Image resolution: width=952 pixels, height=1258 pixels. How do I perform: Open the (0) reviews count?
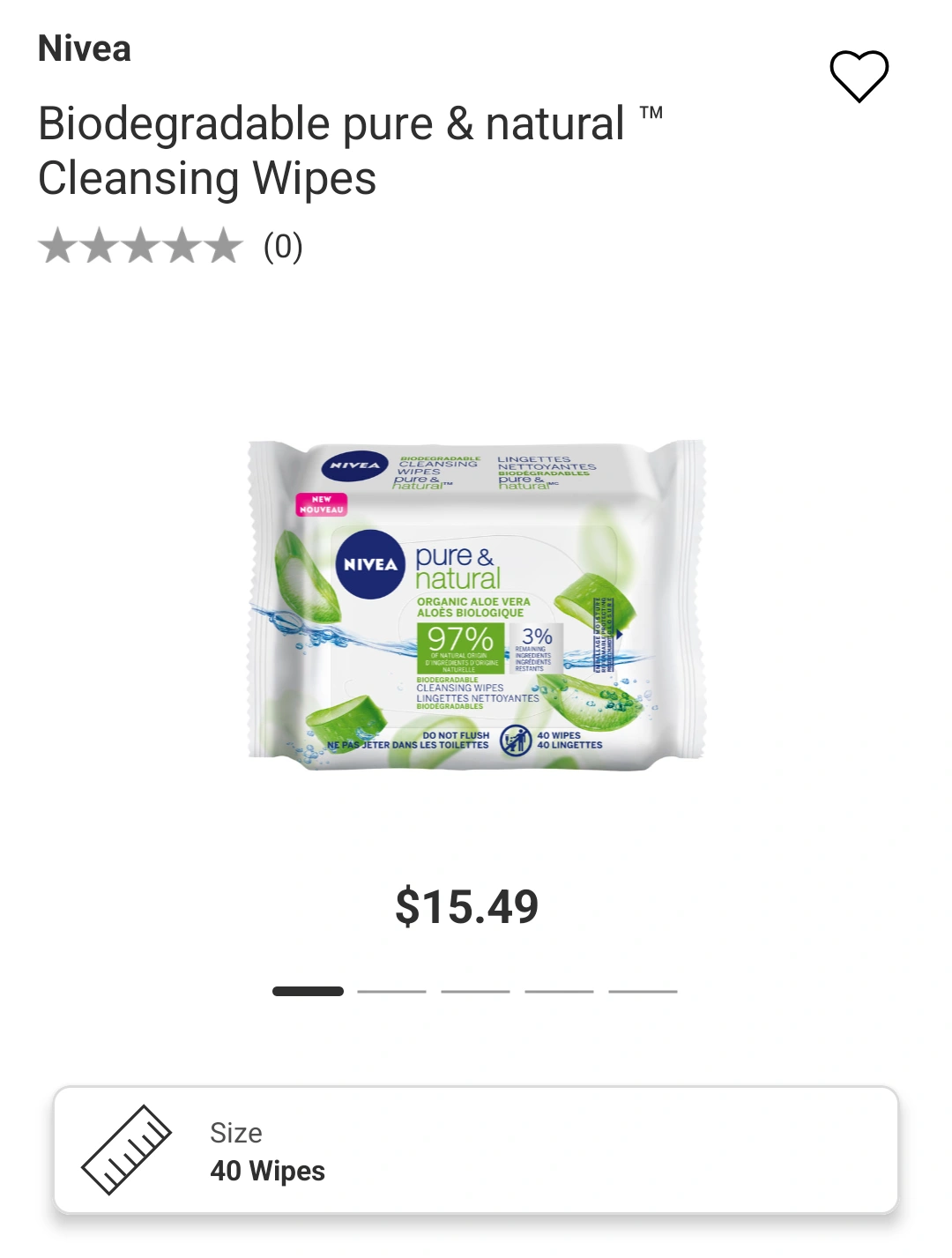283,247
